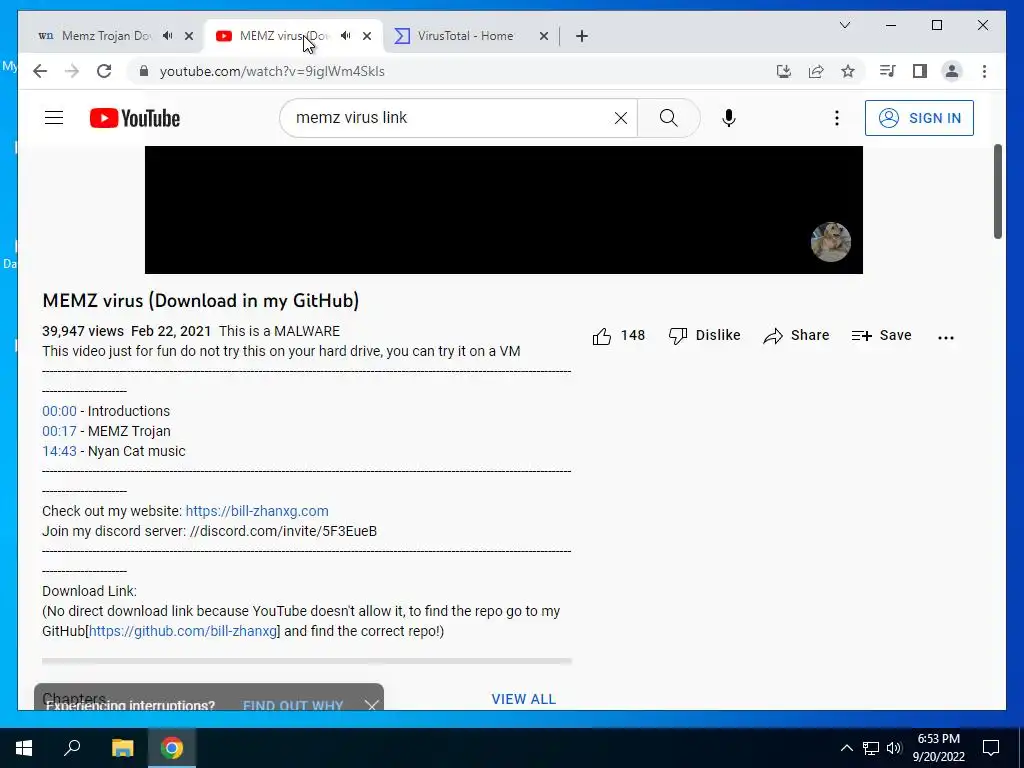Screen dimensions: 1024x768
Task: Go back to the previous page
Action: click(40, 71)
